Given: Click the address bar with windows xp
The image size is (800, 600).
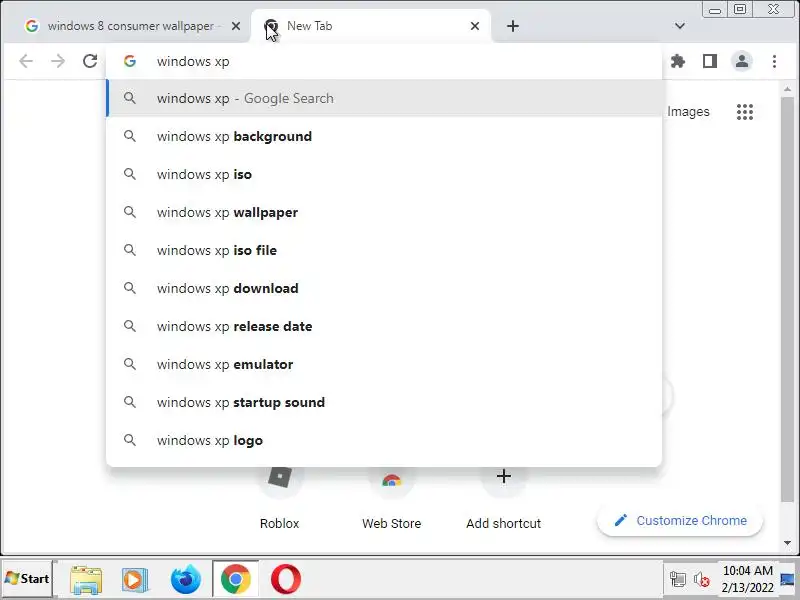Looking at the screenshot, I should point(384,61).
